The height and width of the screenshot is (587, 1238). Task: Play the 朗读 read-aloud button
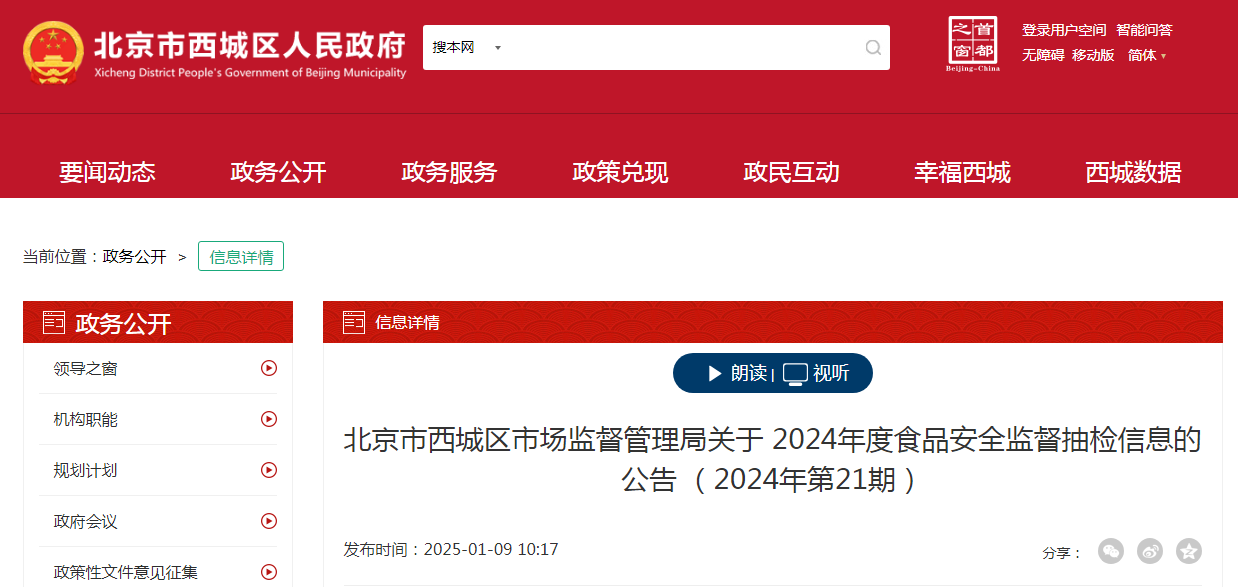point(737,373)
